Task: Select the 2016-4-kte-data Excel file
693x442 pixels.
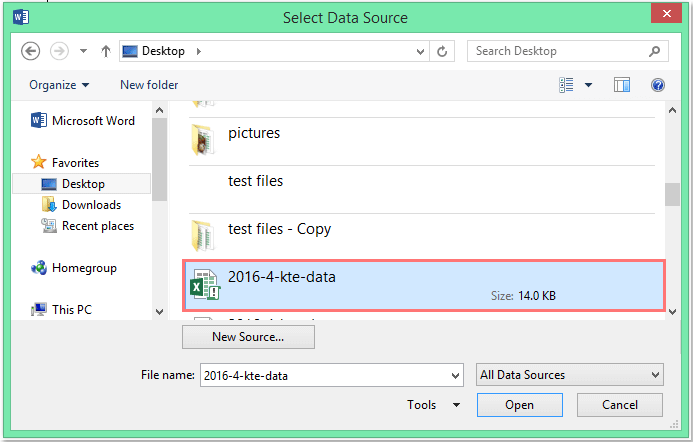Action: tap(424, 286)
